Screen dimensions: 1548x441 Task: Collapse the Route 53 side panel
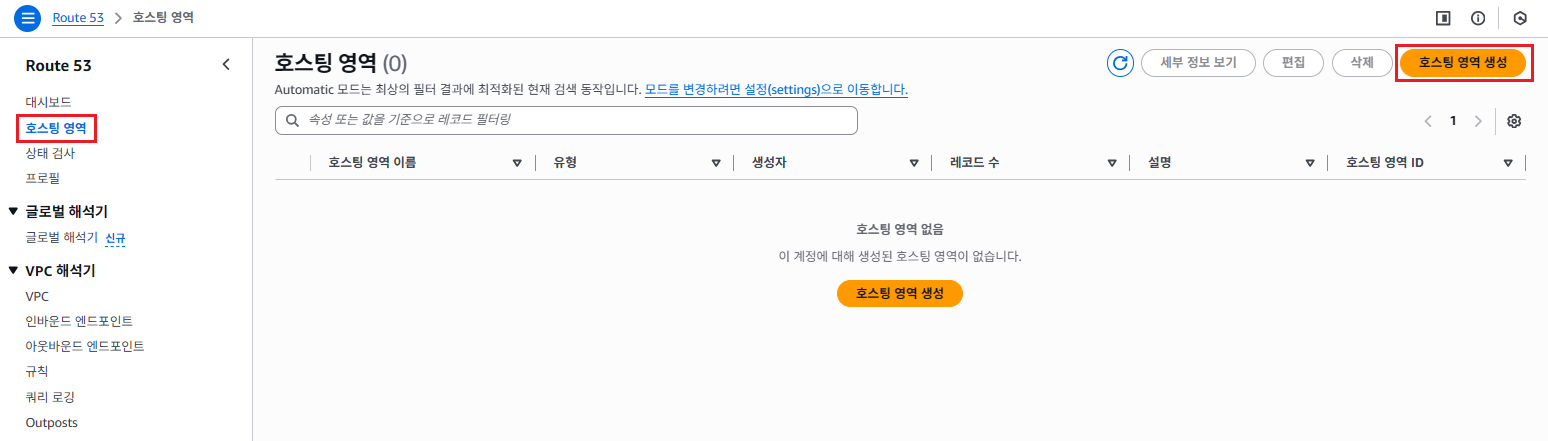click(x=226, y=65)
